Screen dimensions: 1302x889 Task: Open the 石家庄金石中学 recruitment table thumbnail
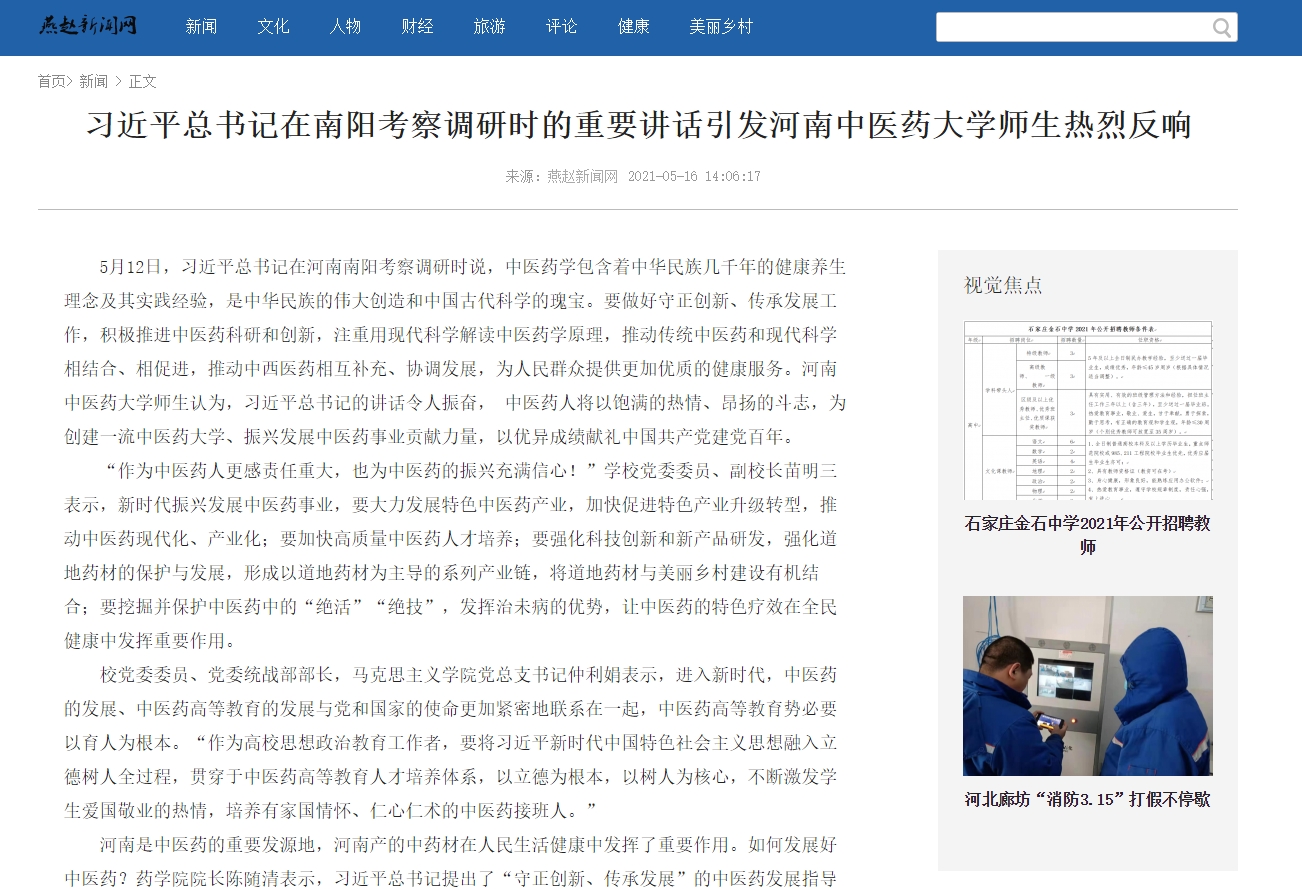[x=1087, y=410]
